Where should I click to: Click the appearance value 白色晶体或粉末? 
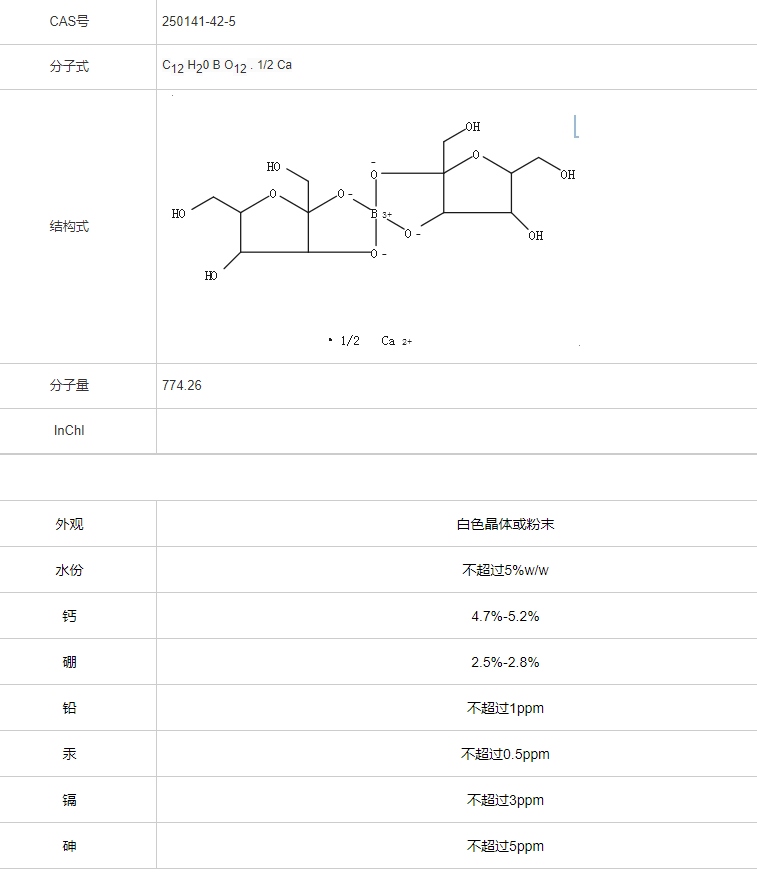[x=505, y=524]
